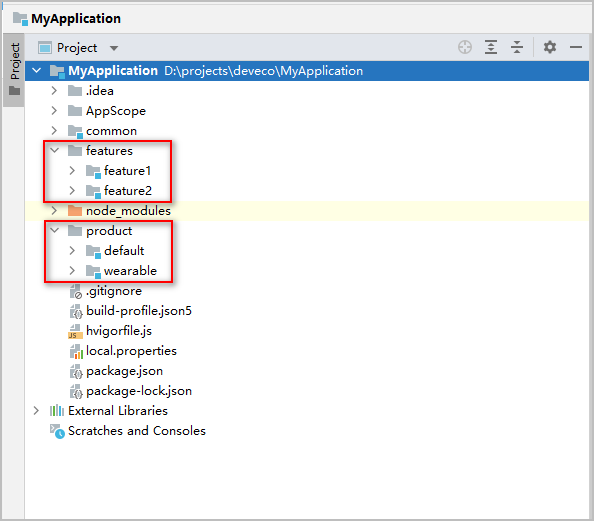Expand the AppScope folder
Viewport: 594px width, 521px height.
[x=54, y=111]
